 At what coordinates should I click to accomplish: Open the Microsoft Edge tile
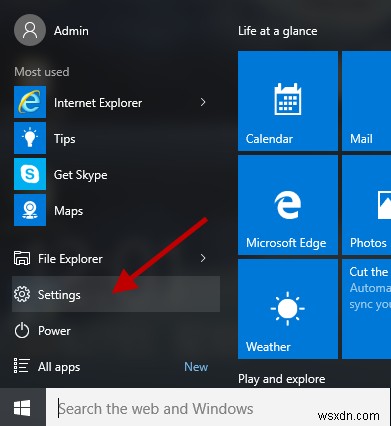tap(288, 205)
